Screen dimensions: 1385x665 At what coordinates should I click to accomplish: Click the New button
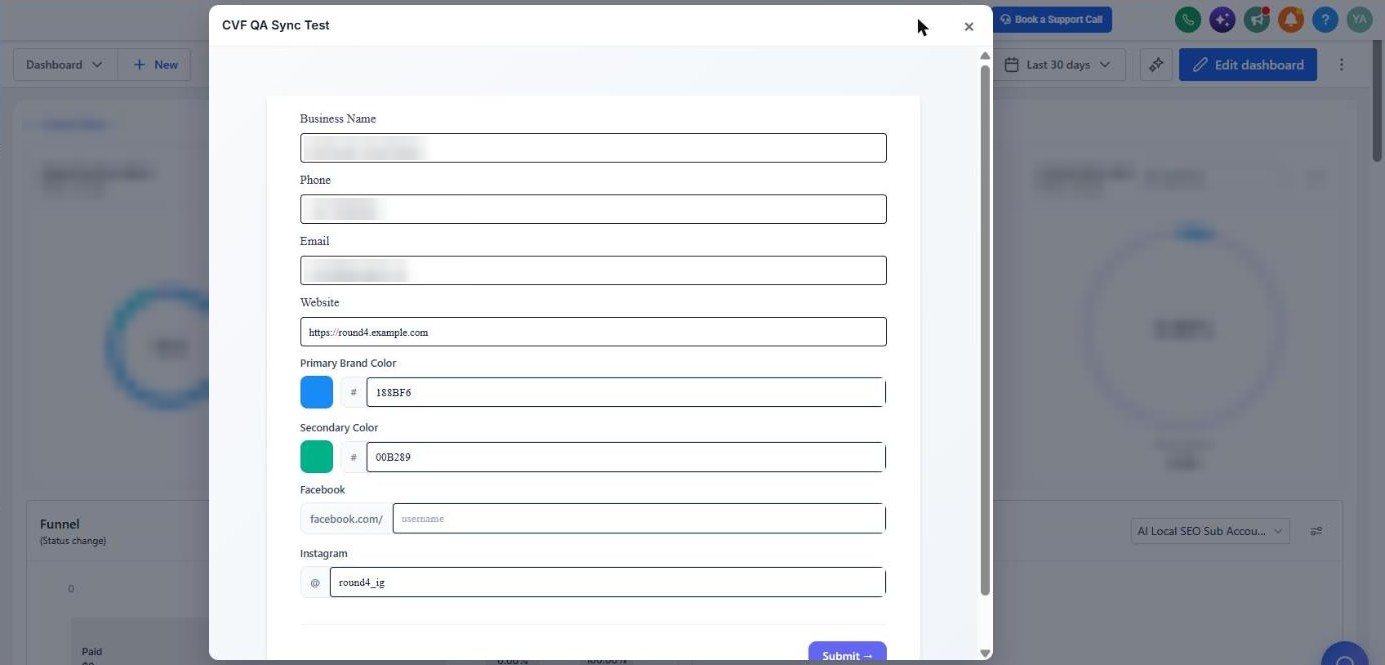point(155,65)
